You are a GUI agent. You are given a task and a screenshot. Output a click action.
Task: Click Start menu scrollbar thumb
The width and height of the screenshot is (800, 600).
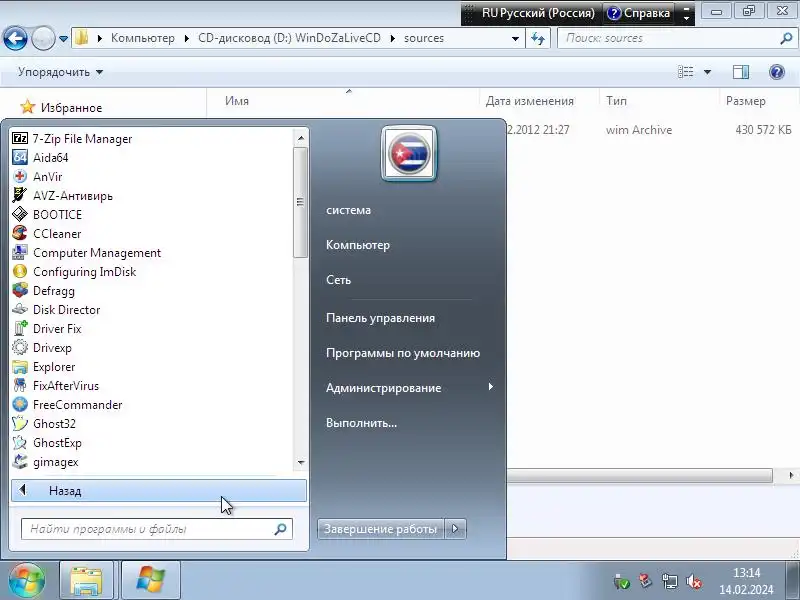tap(300, 202)
